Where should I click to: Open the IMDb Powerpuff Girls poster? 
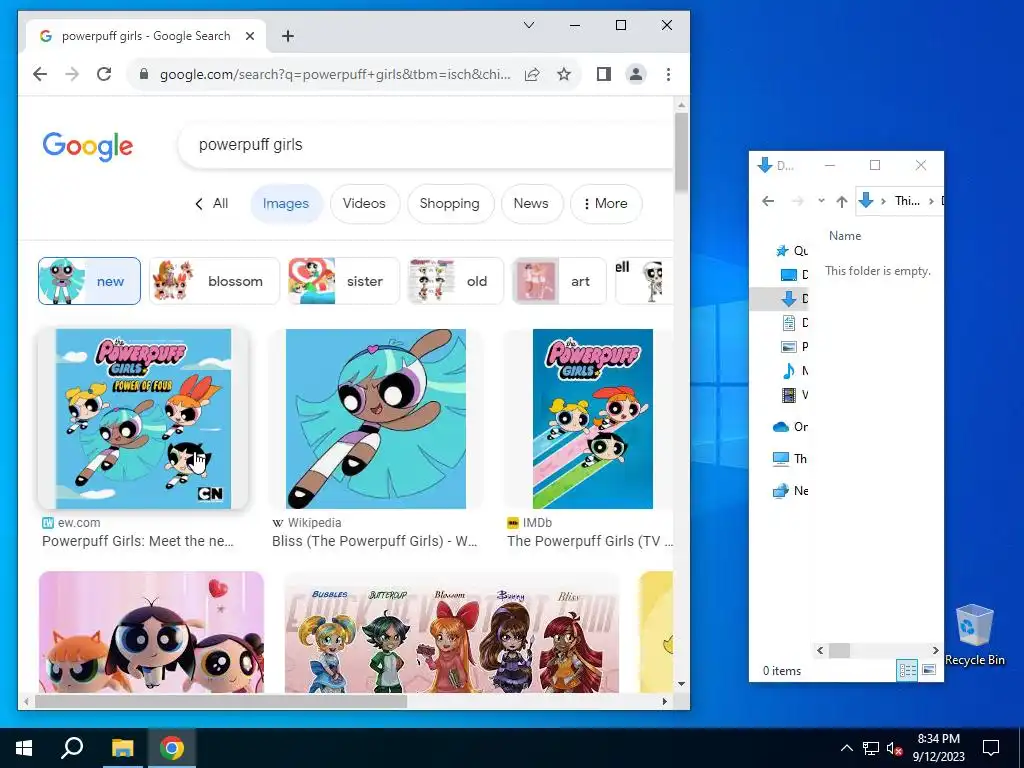coord(592,419)
